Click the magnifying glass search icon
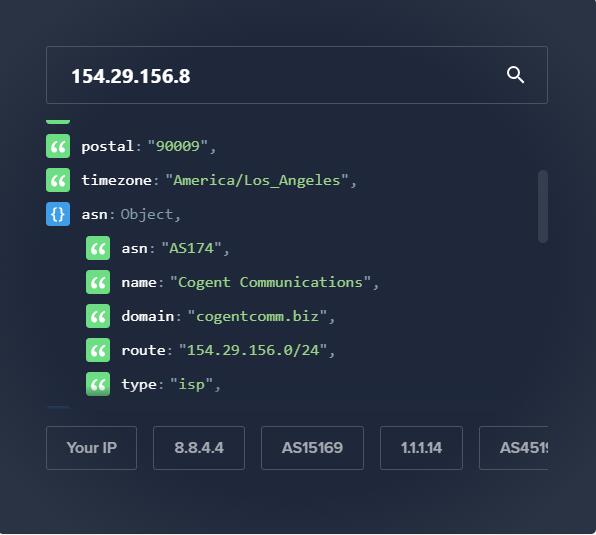The height and width of the screenshot is (535, 596). pyautogui.click(x=515, y=75)
